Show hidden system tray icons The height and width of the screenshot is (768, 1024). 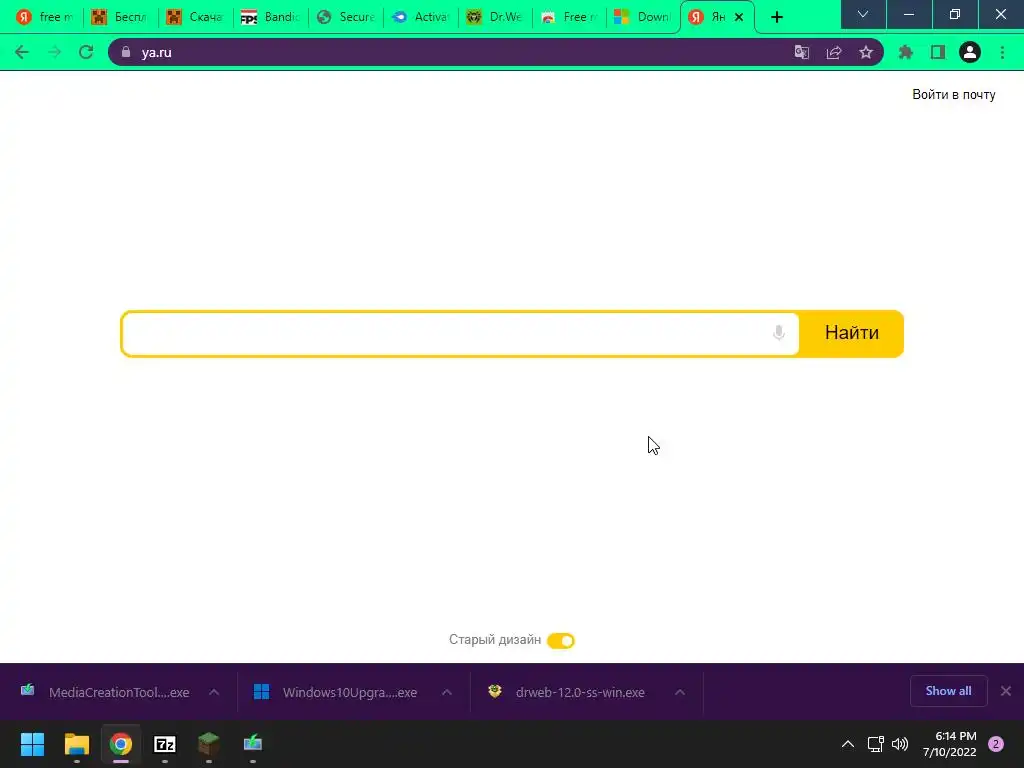[x=848, y=744]
